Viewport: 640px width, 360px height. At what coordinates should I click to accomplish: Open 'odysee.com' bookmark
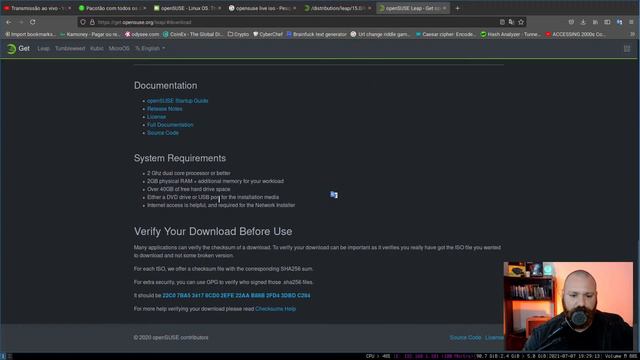[x=142, y=34]
